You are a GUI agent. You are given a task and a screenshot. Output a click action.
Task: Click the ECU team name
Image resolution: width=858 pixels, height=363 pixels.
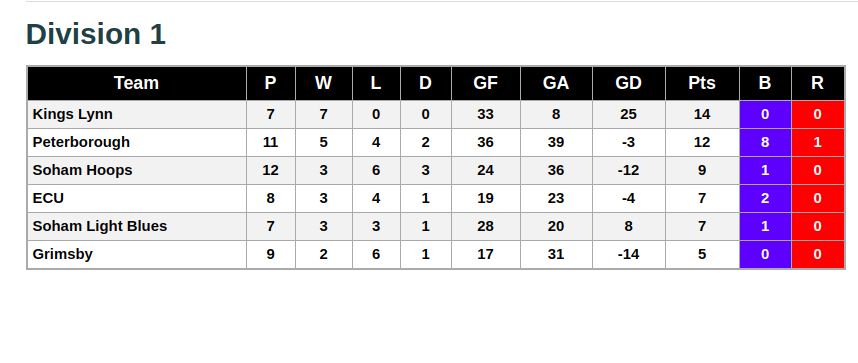point(48,198)
